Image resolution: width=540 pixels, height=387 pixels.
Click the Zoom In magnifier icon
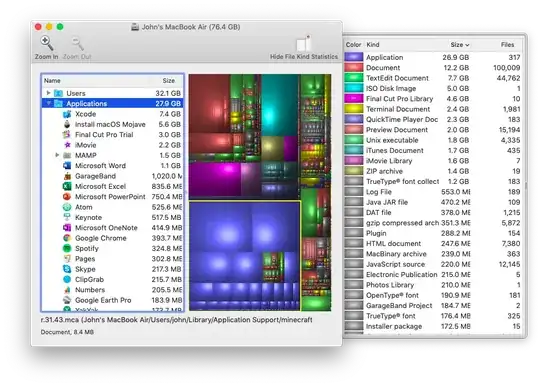pos(46,43)
